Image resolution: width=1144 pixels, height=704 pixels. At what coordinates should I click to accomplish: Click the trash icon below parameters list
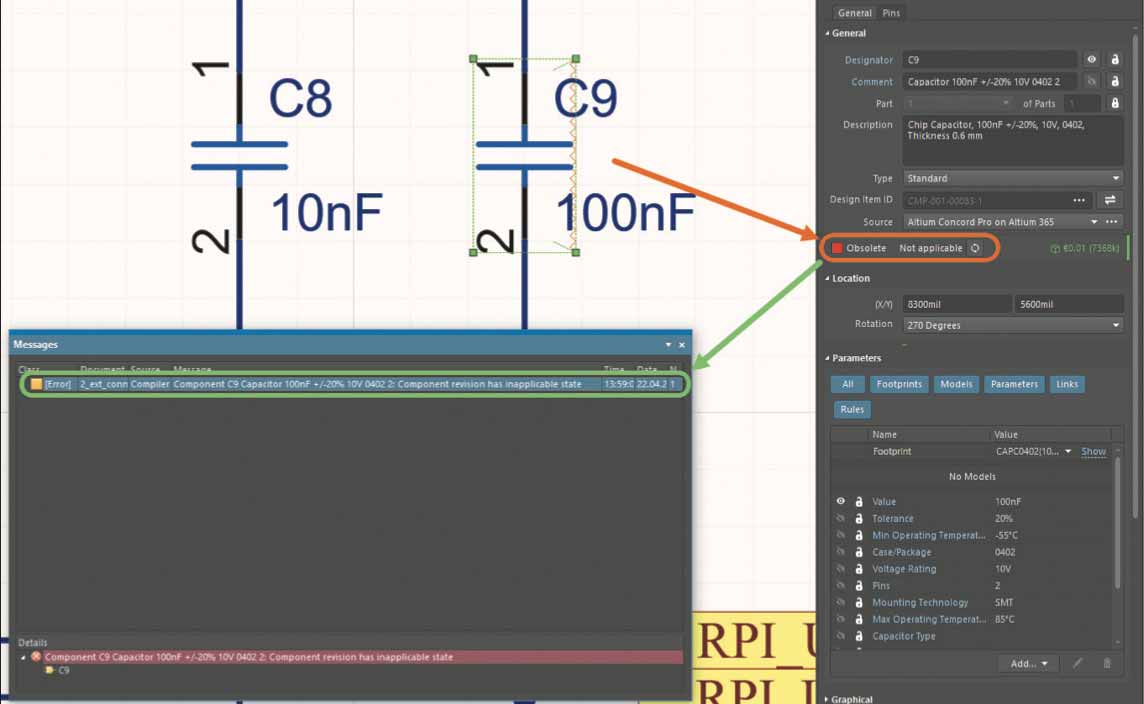[x=1107, y=663]
